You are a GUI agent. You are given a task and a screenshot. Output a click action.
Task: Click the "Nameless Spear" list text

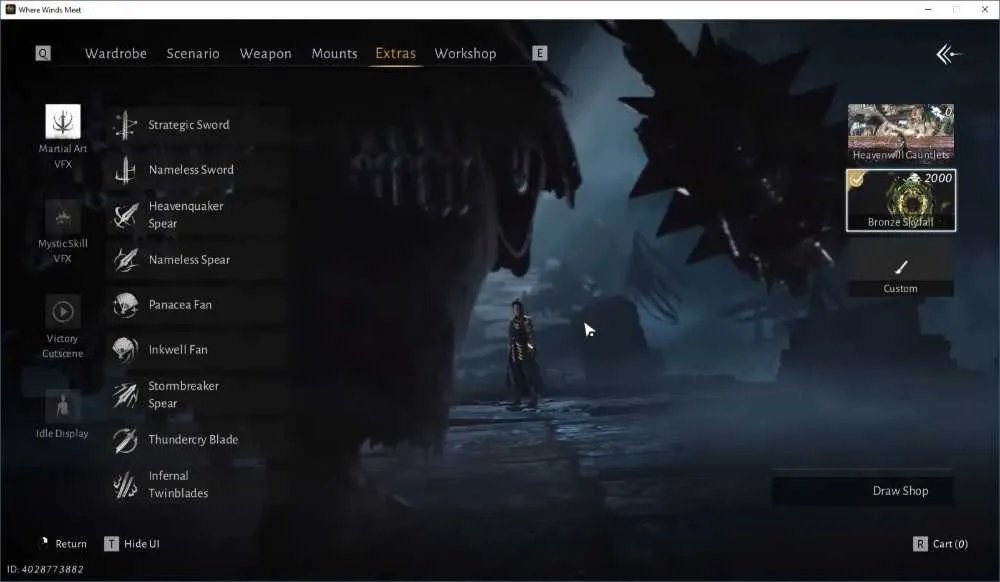[189, 260]
